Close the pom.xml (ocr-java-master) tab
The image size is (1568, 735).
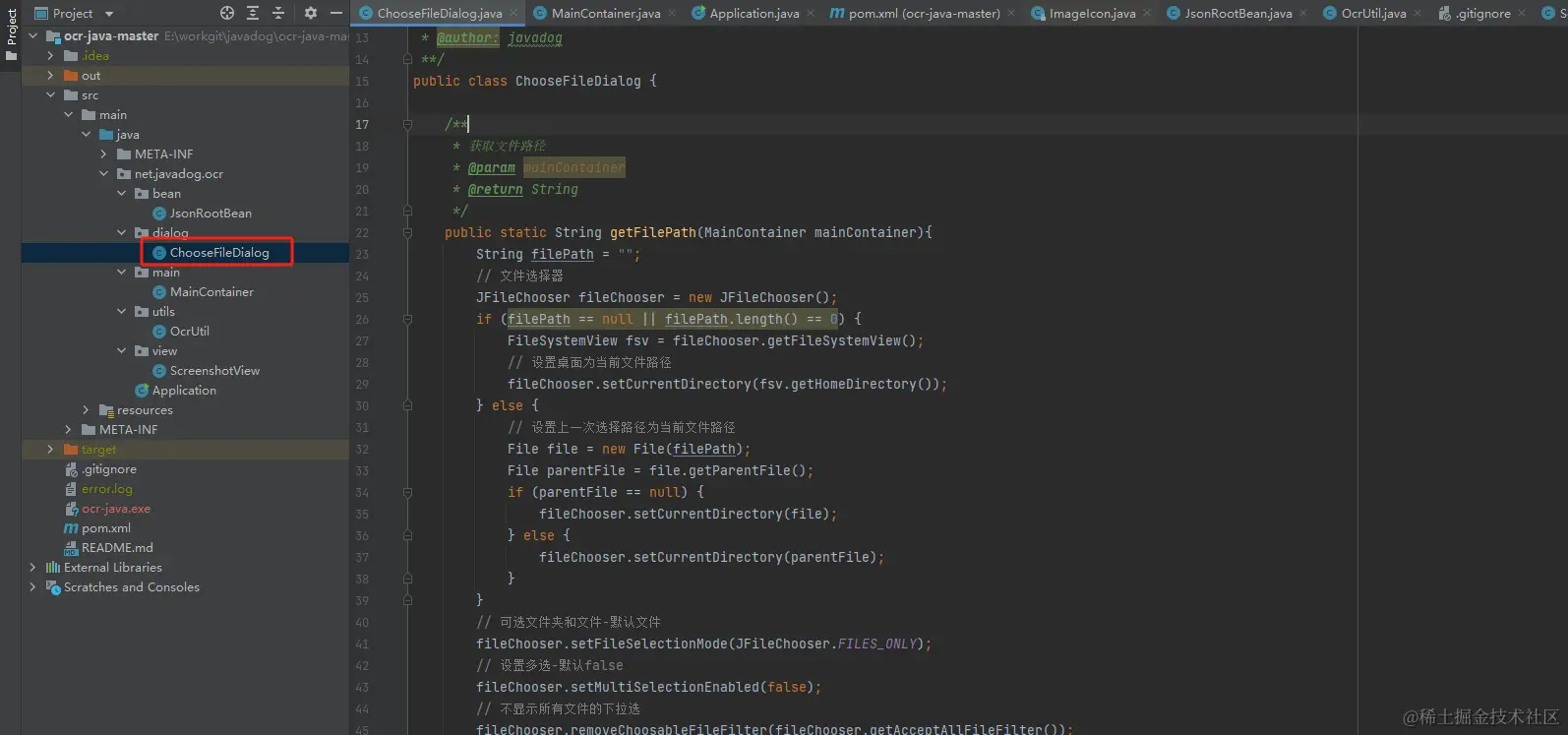[1011, 14]
